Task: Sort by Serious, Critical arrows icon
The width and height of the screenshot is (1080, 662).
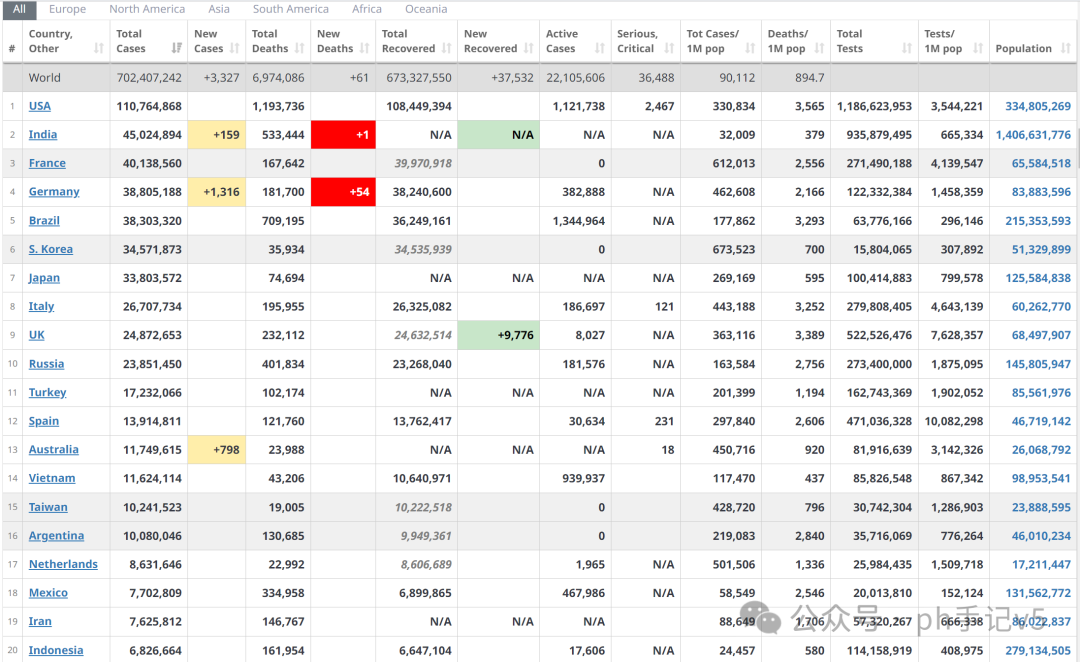Action: pyautogui.click(x=669, y=48)
